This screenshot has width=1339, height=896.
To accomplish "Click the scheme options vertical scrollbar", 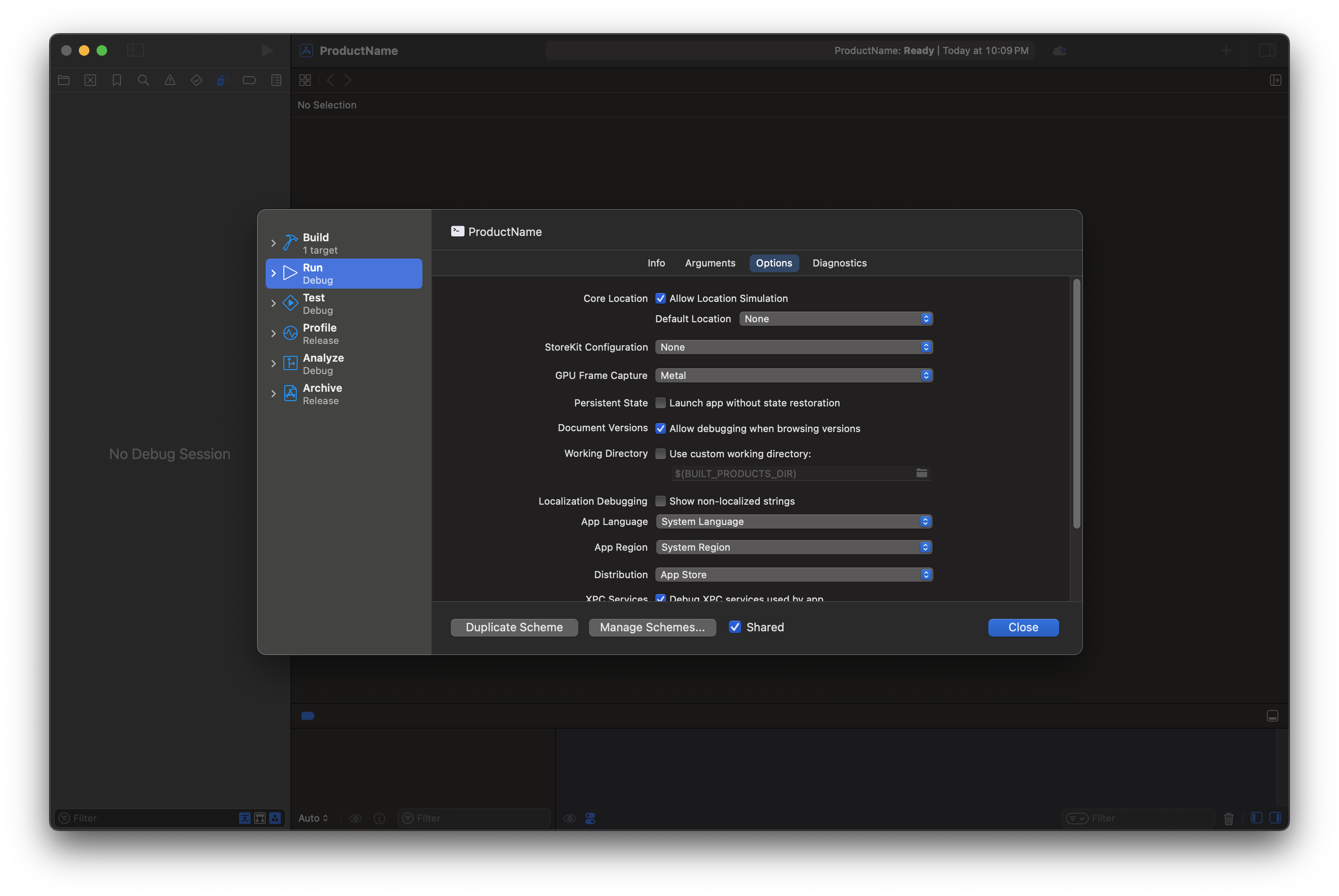I will [x=1076, y=404].
